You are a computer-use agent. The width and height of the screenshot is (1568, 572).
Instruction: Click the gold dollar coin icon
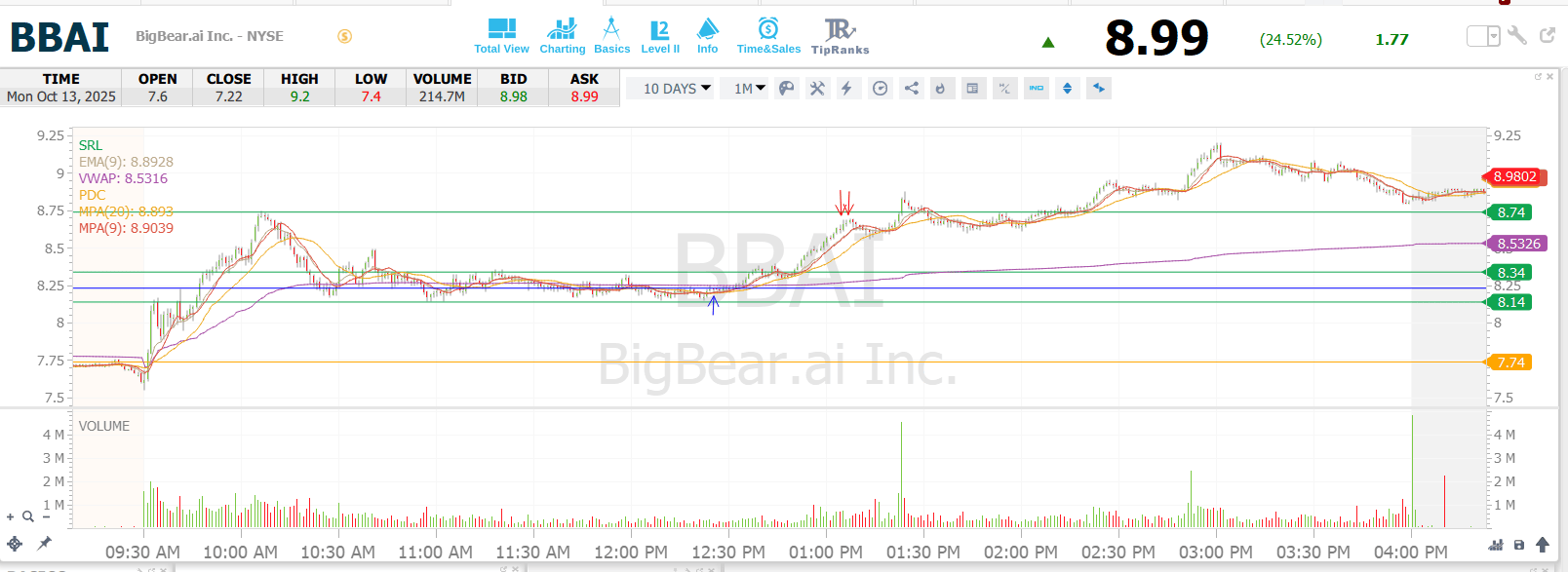[345, 36]
